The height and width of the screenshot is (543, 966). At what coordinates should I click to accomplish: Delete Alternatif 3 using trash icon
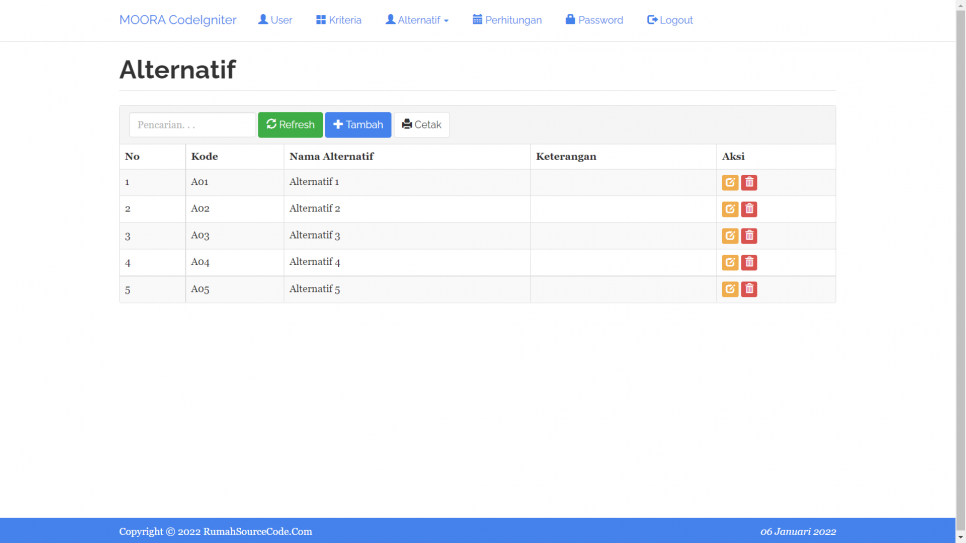pos(749,235)
